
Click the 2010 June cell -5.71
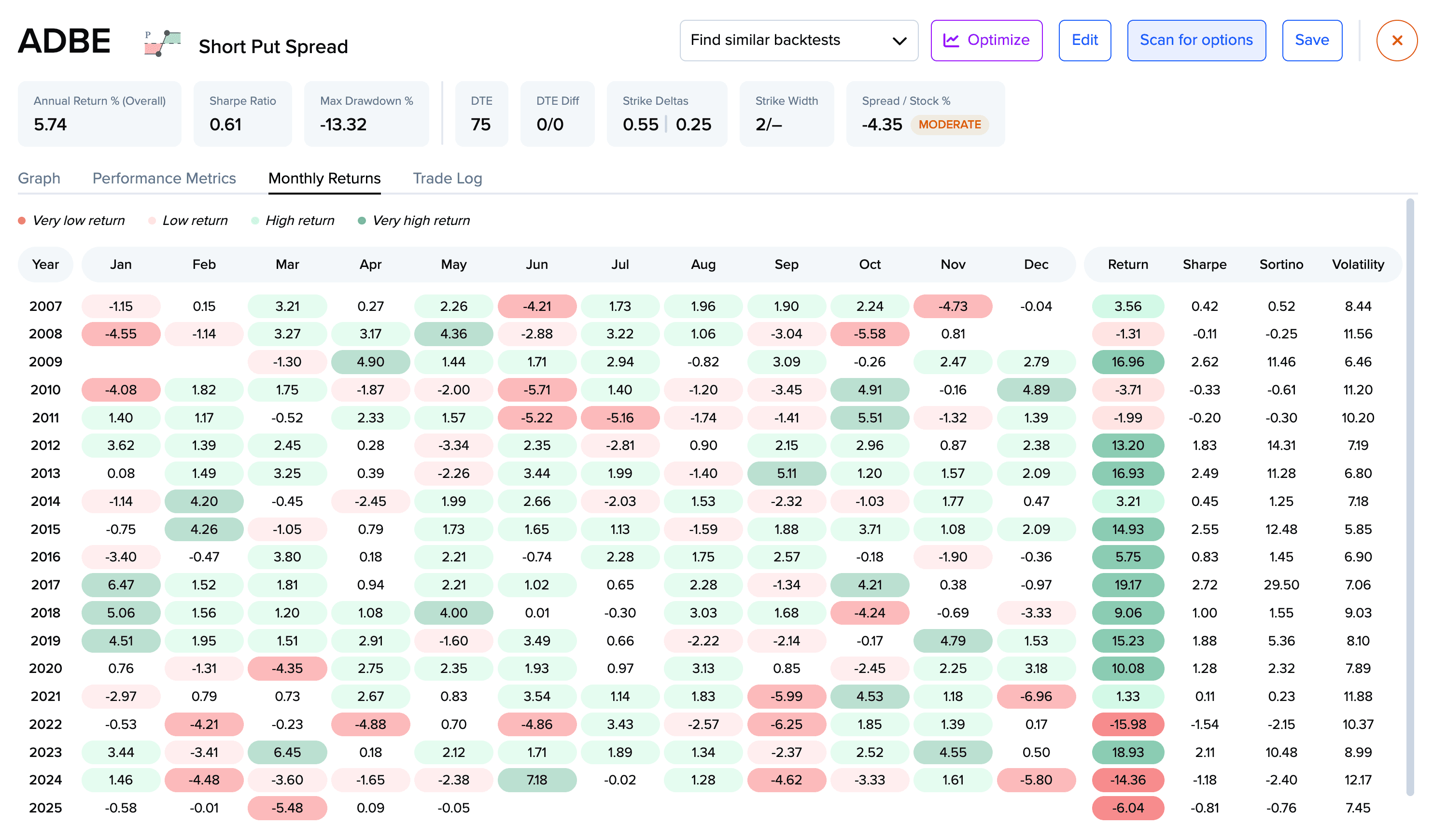[x=537, y=390]
